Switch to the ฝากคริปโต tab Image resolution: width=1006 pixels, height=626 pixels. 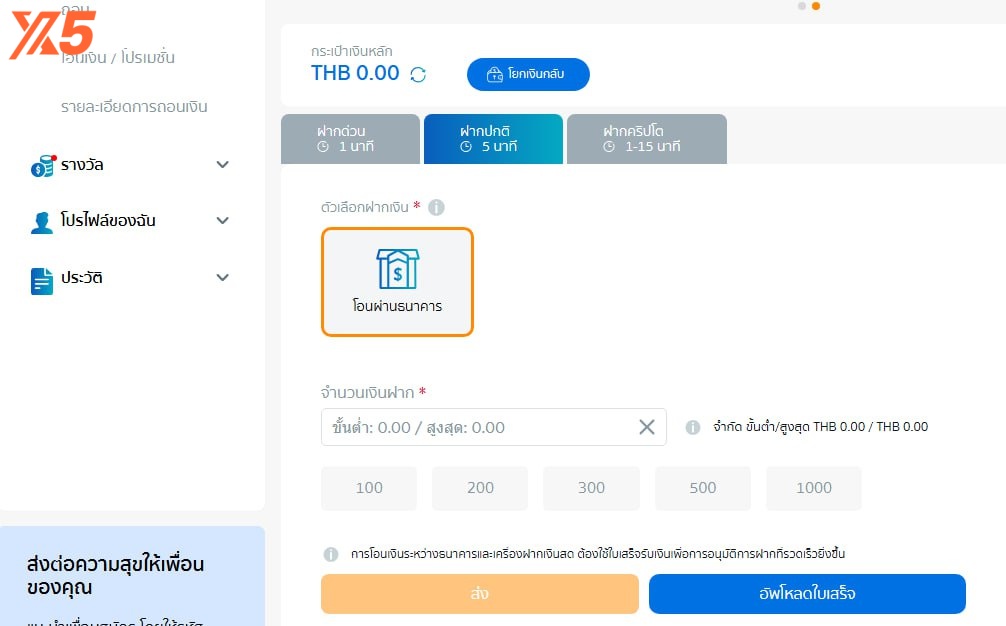646,139
